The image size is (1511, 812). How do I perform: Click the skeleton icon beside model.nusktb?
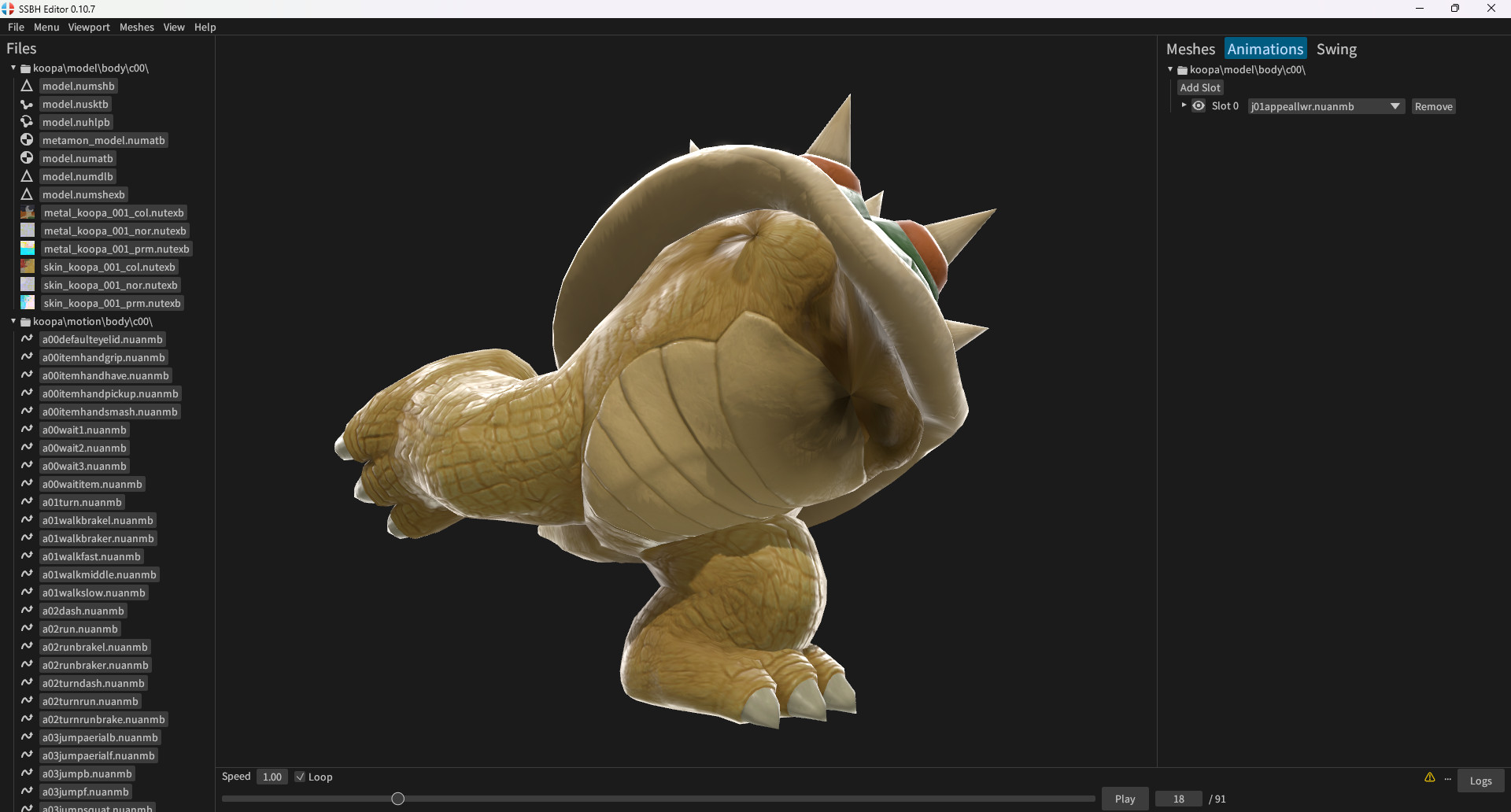point(27,104)
